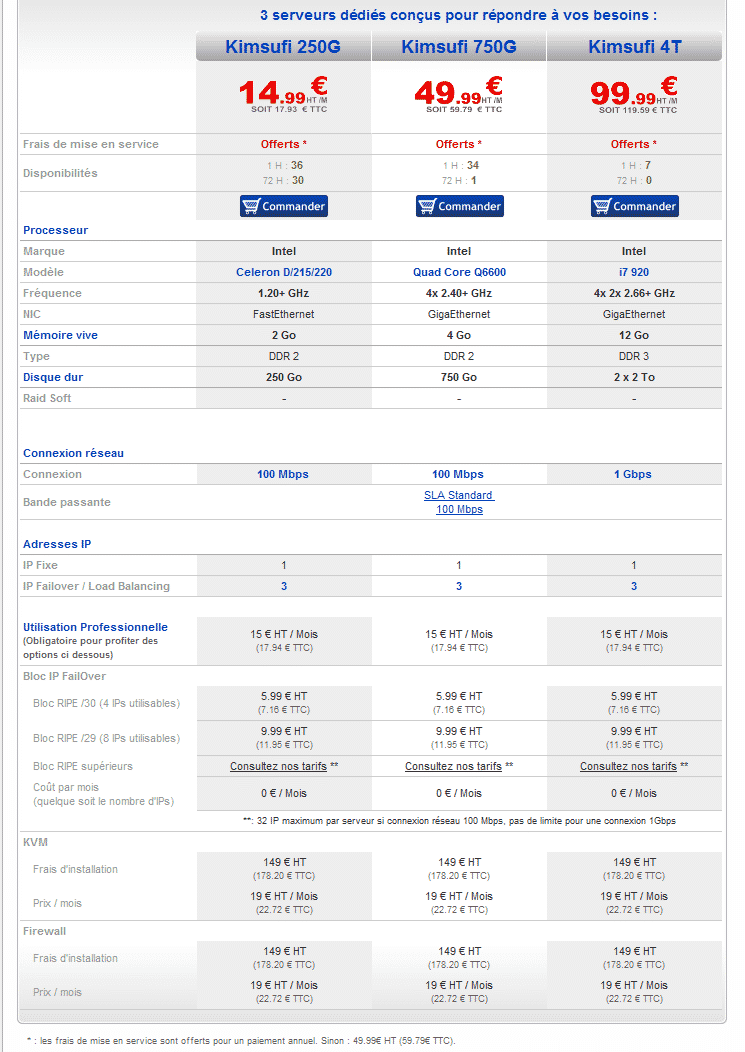Click the cart icon for Kimsufi 750G
This screenshot has width=745, height=1052.
(427, 206)
